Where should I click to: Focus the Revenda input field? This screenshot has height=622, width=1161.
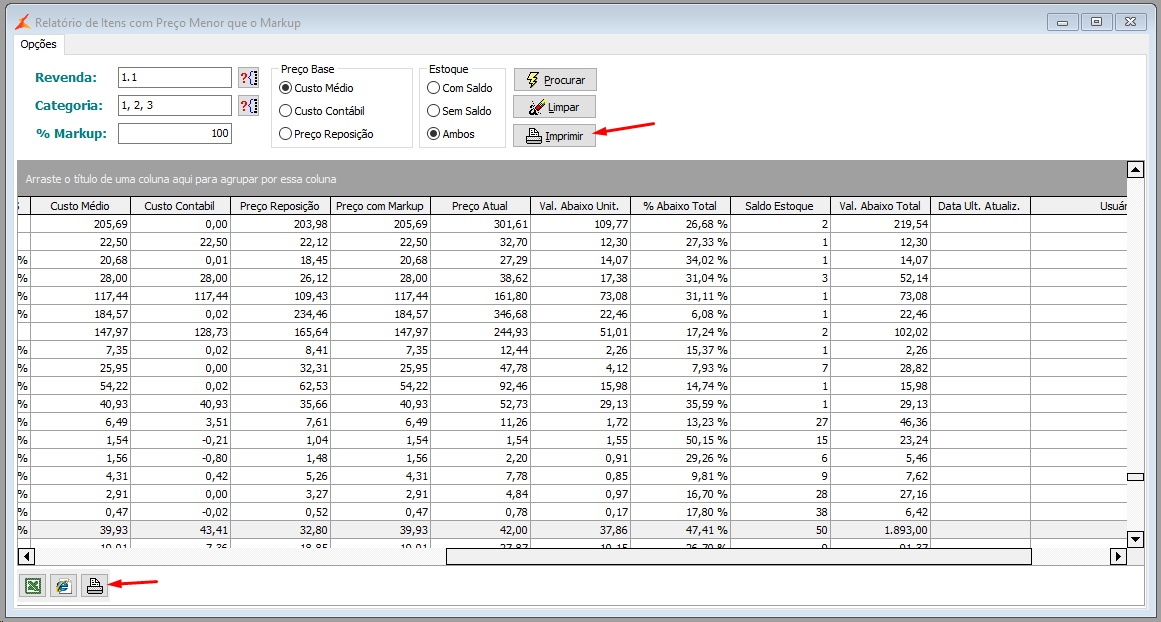(x=175, y=77)
